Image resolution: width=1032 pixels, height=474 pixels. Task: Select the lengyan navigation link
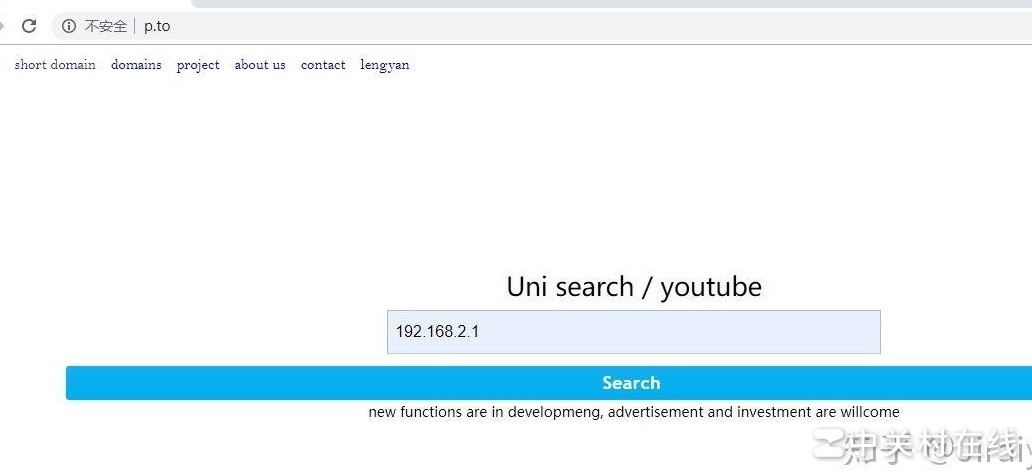[x=385, y=65]
